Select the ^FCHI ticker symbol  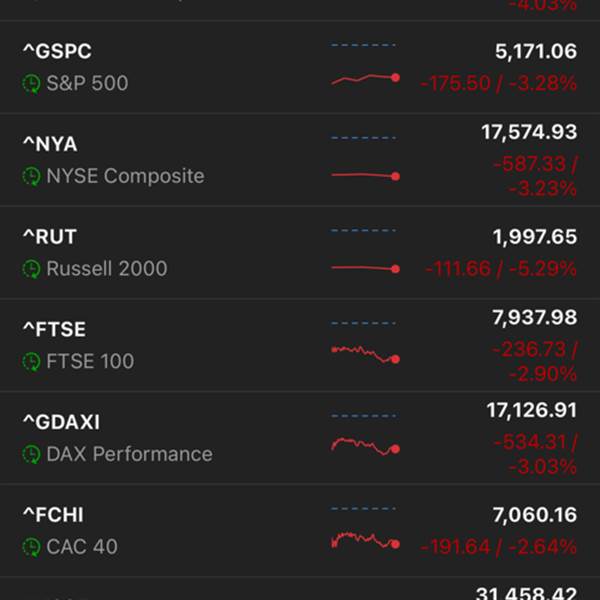[x=53, y=515]
